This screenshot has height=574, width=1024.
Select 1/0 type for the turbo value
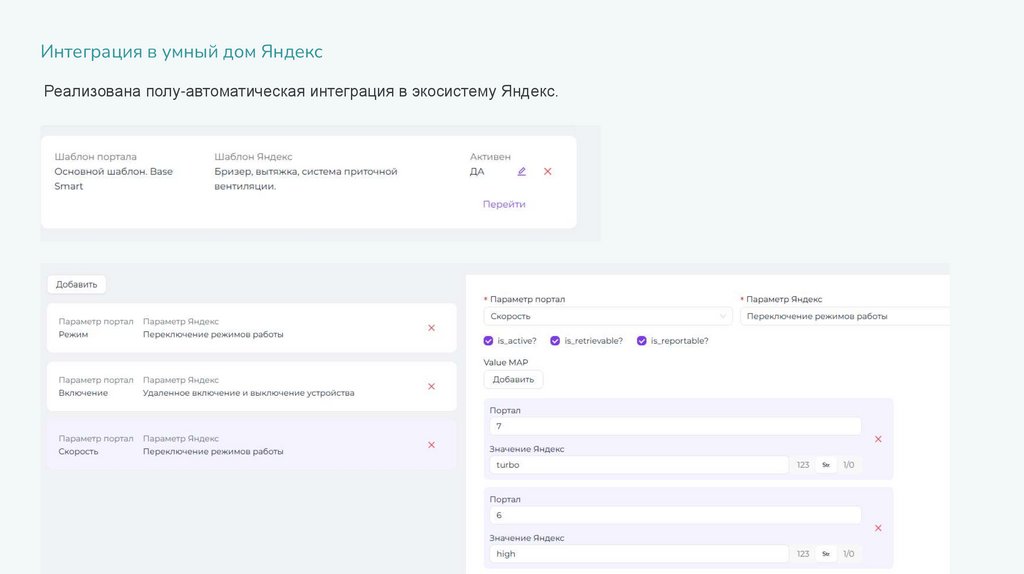pos(848,465)
